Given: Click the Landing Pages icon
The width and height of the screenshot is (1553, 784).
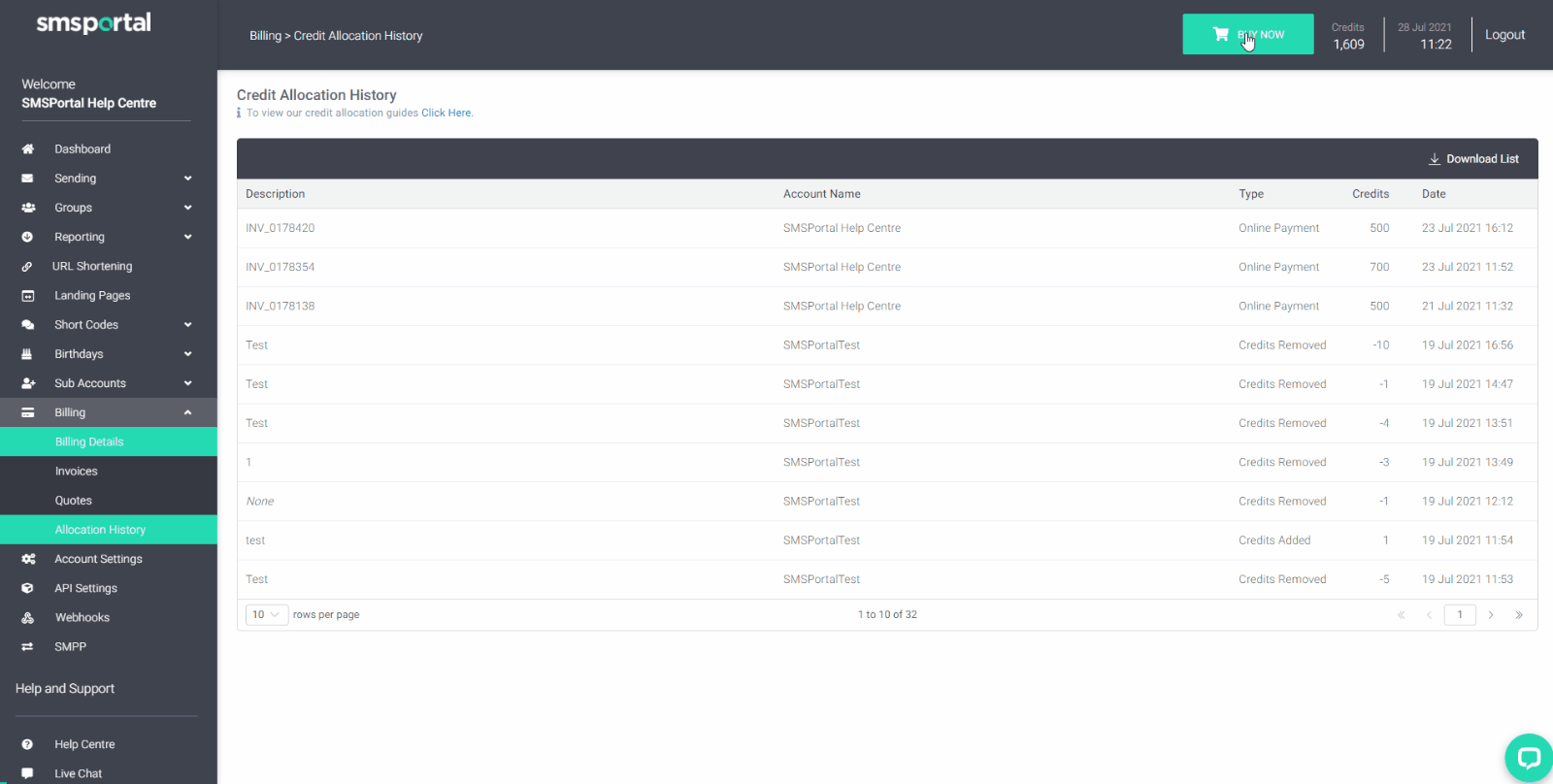Looking at the screenshot, I should [27, 296].
